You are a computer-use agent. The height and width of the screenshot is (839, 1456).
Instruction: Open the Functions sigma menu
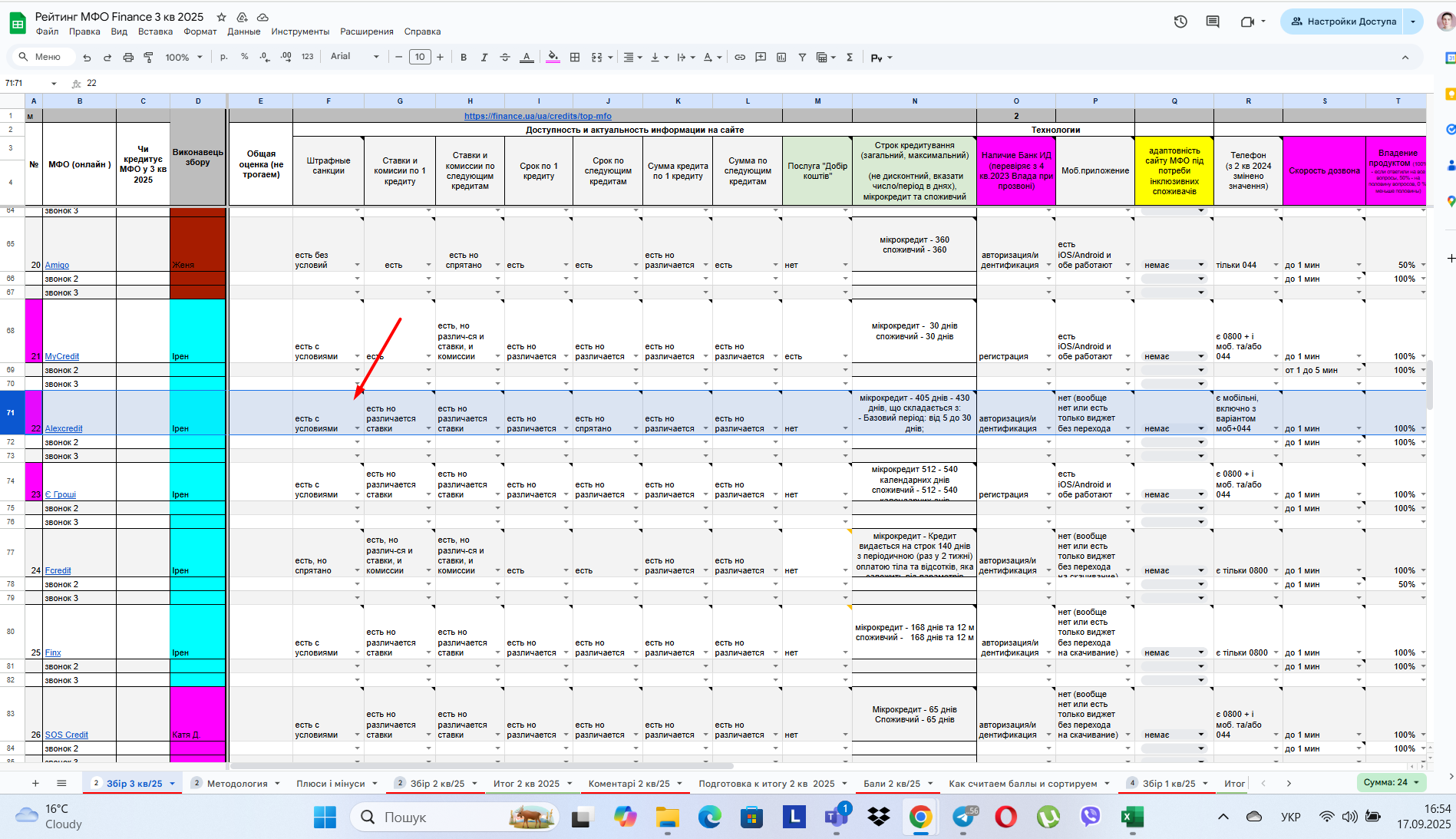(850, 58)
